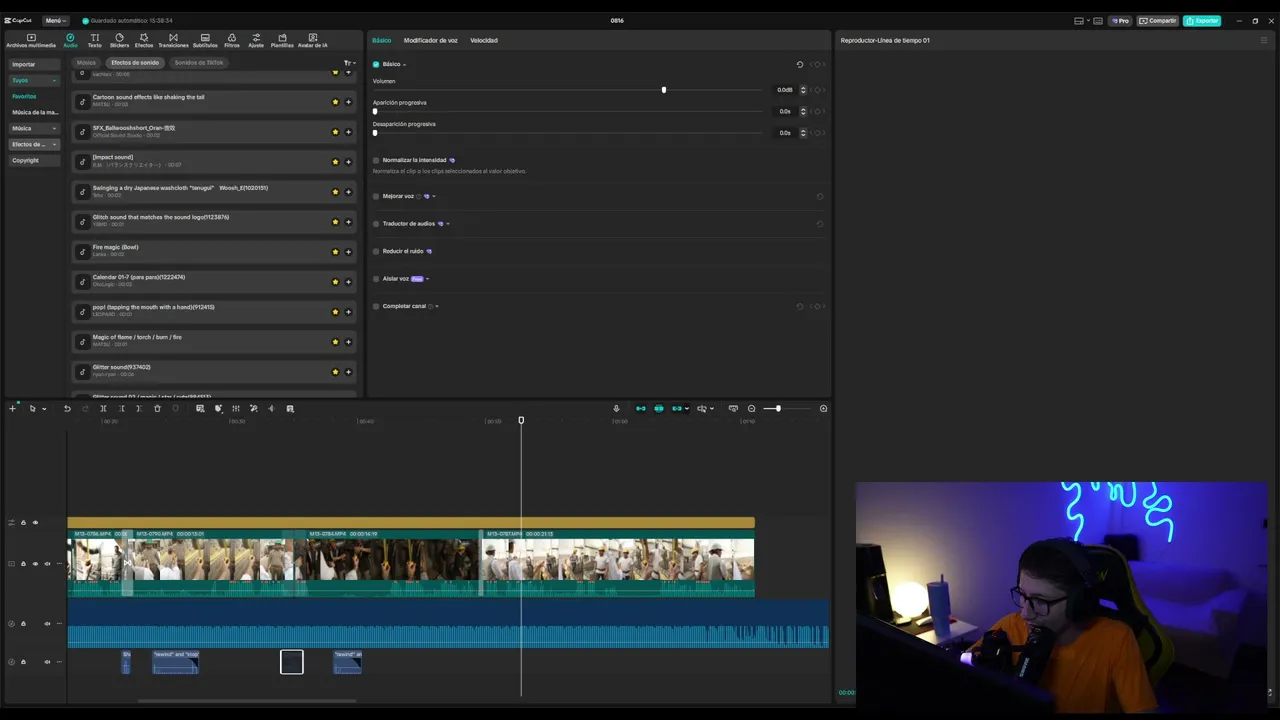The height and width of the screenshot is (720, 1280).
Task: Uncheck the Básico checkbox
Action: (376, 64)
